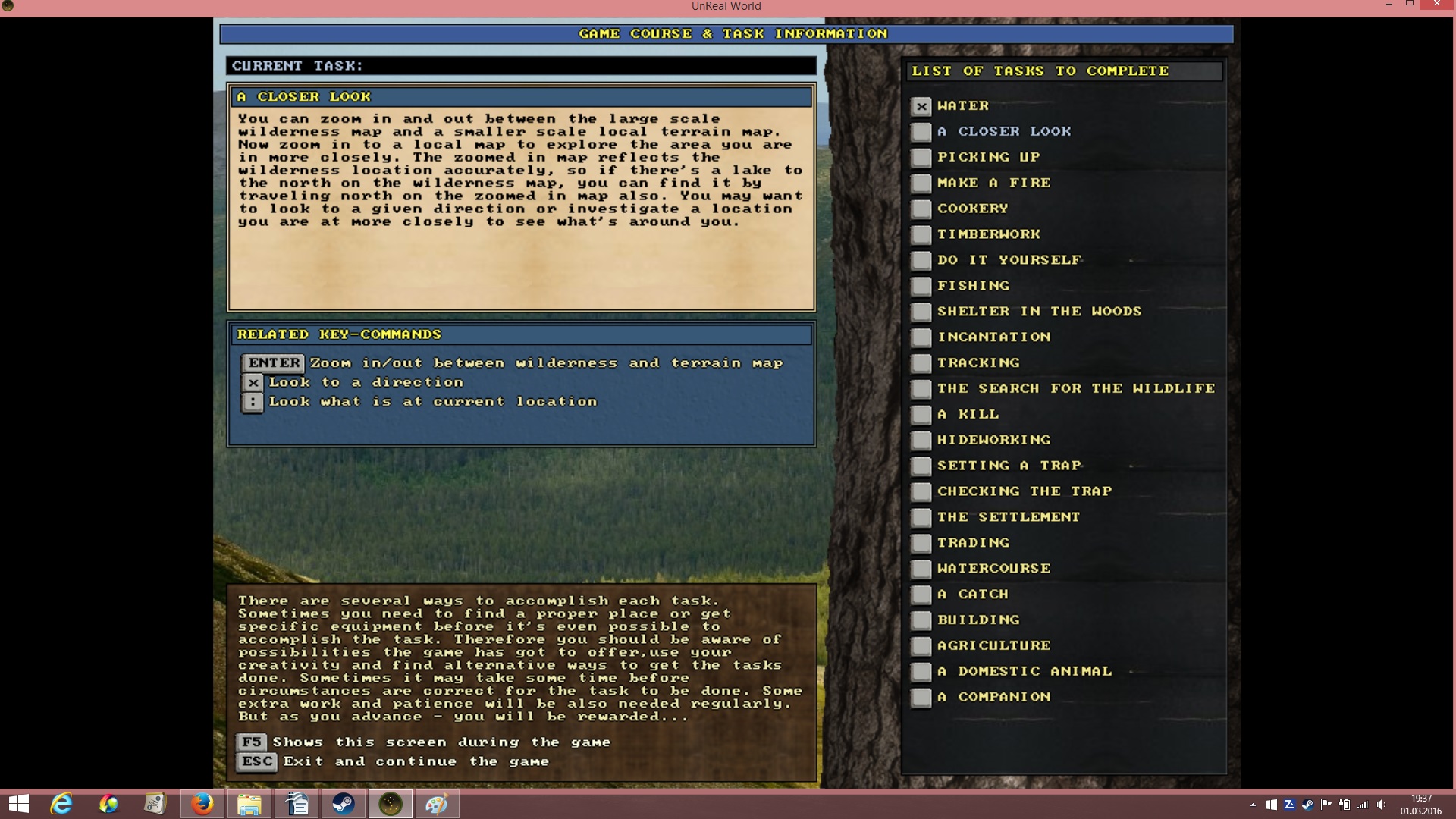Viewport: 1456px width, 819px height.
Task: Select TIMBERWORK in the task list
Action: pyautogui.click(x=988, y=234)
